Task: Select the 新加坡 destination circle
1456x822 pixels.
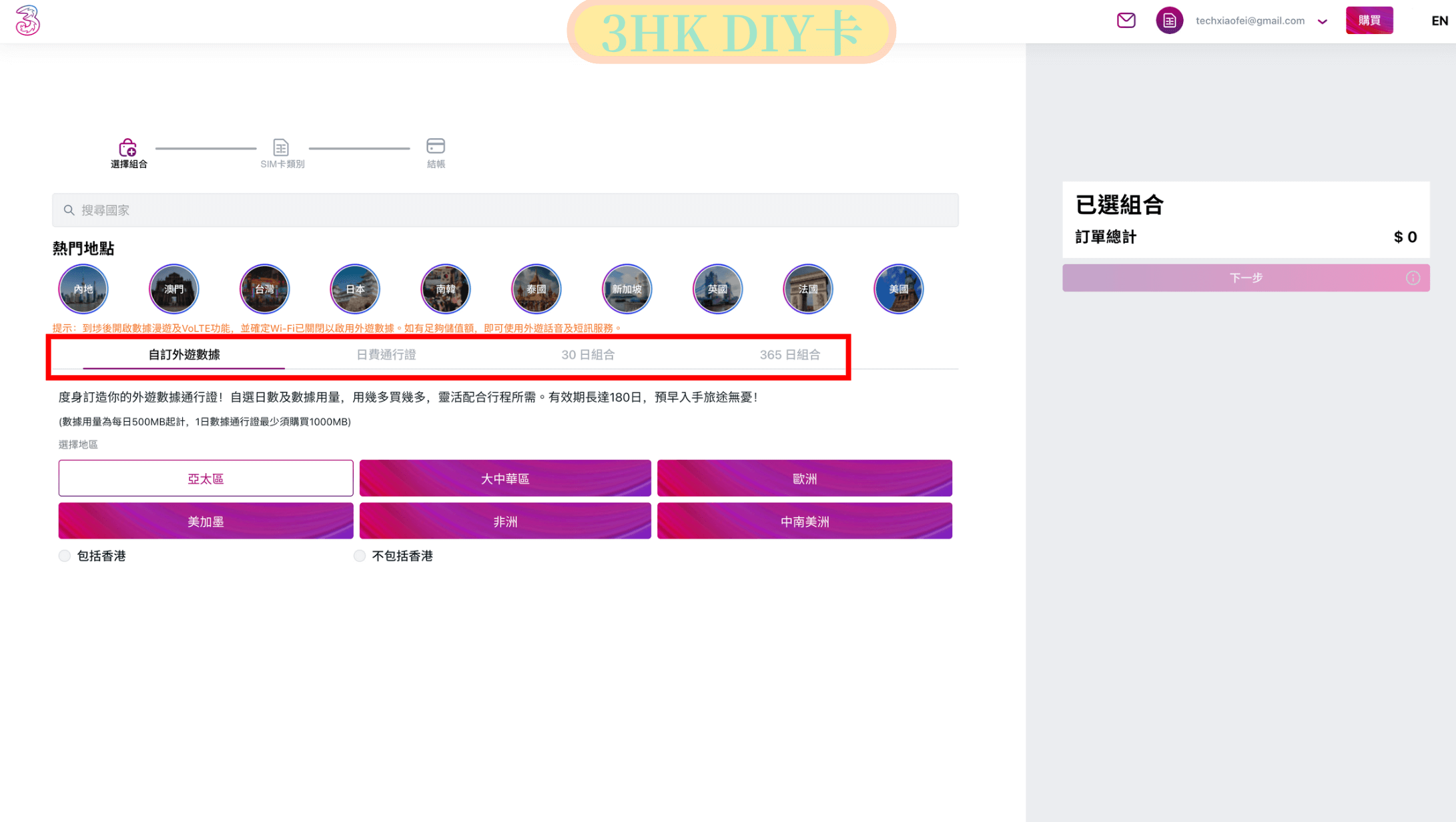Action: 627,289
